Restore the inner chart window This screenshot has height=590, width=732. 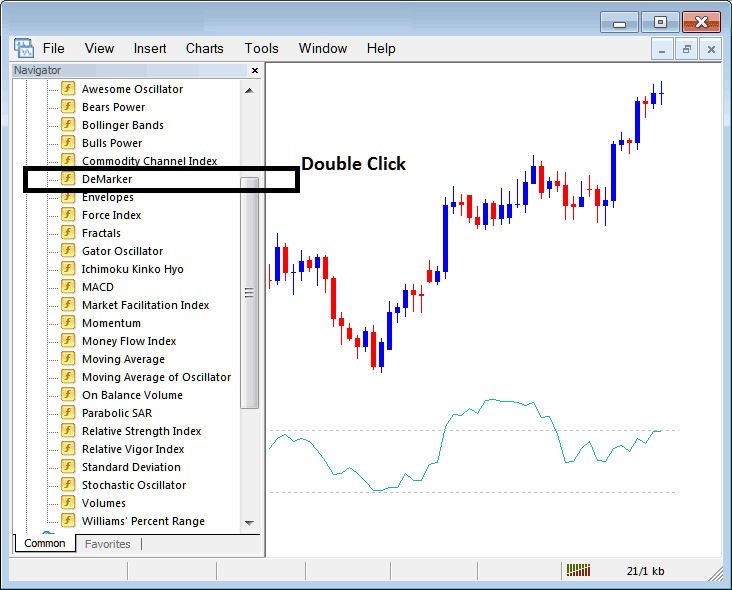point(686,49)
